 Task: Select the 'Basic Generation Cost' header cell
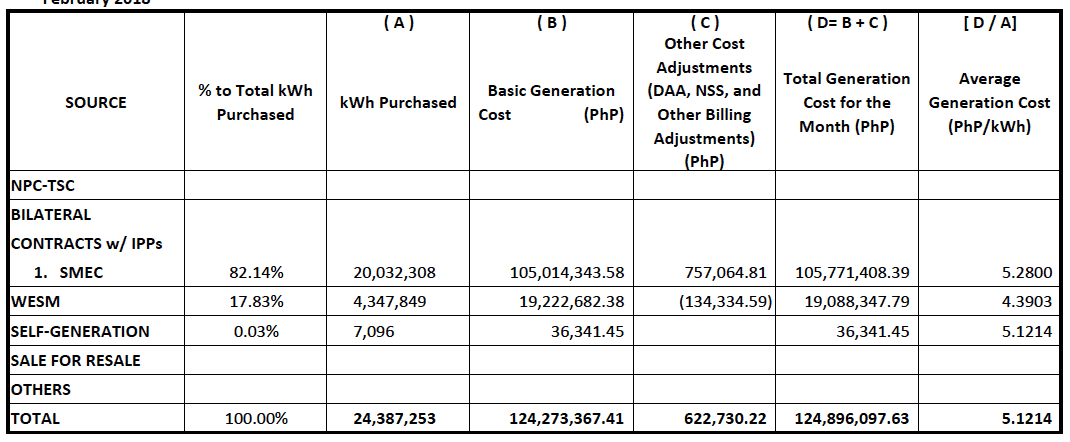click(551, 102)
